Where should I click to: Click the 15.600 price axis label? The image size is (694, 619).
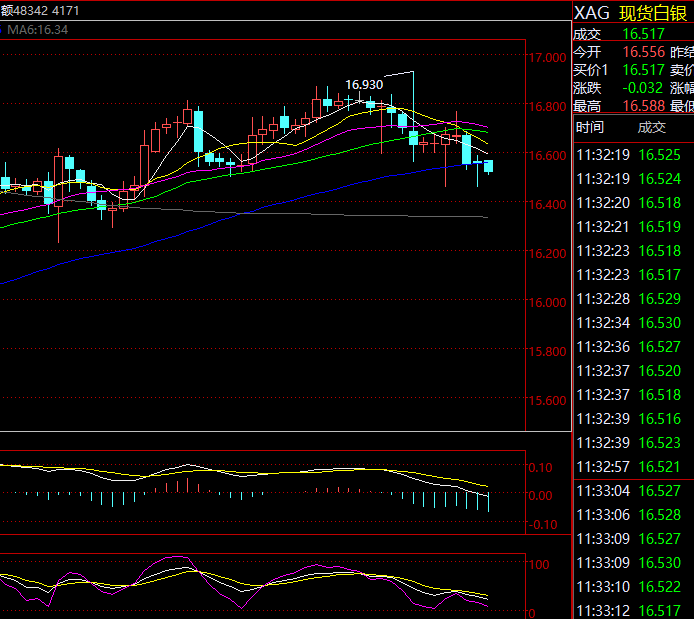pos(547,401)
